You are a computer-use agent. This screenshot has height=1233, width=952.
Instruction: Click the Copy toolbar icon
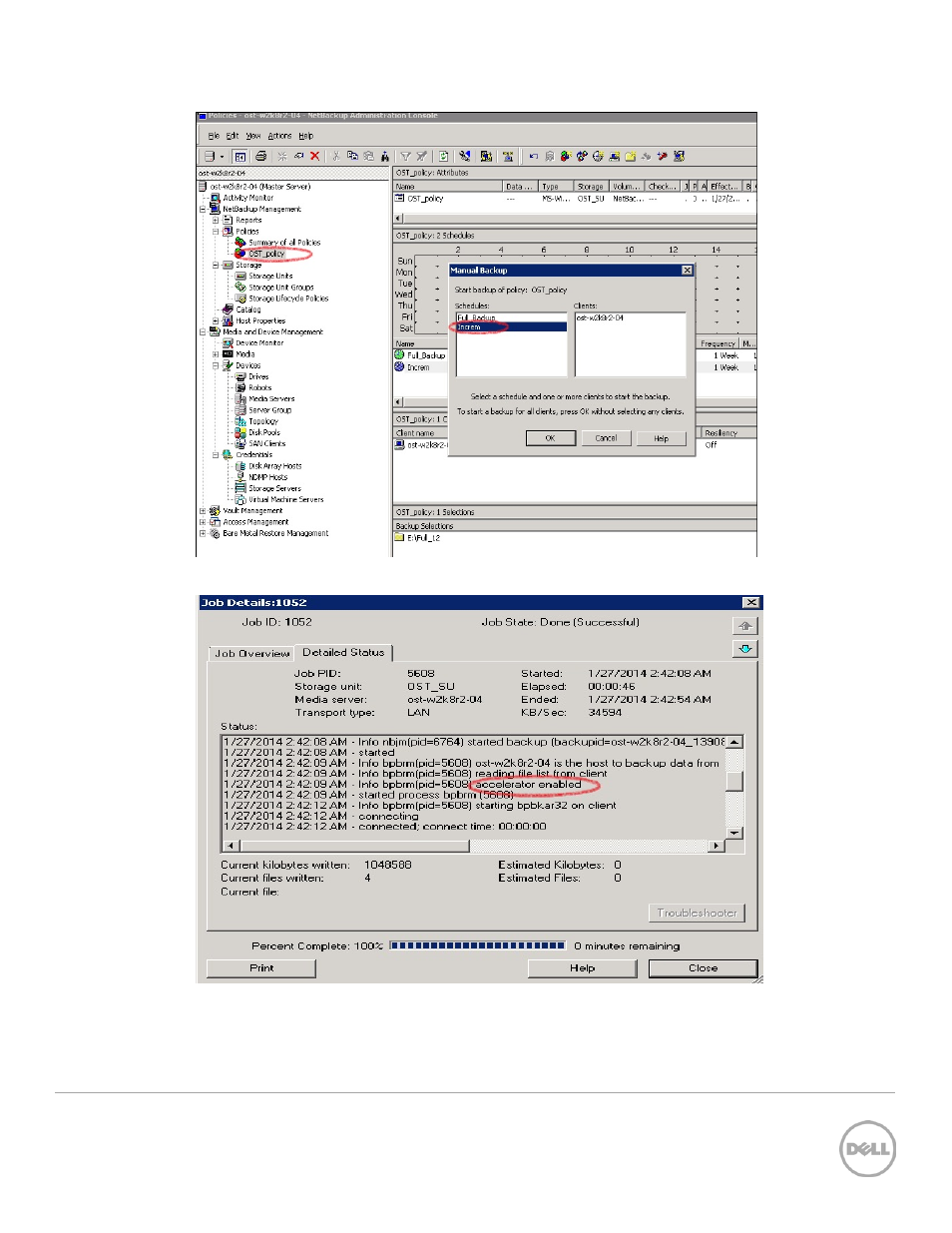tap(352, 156)
